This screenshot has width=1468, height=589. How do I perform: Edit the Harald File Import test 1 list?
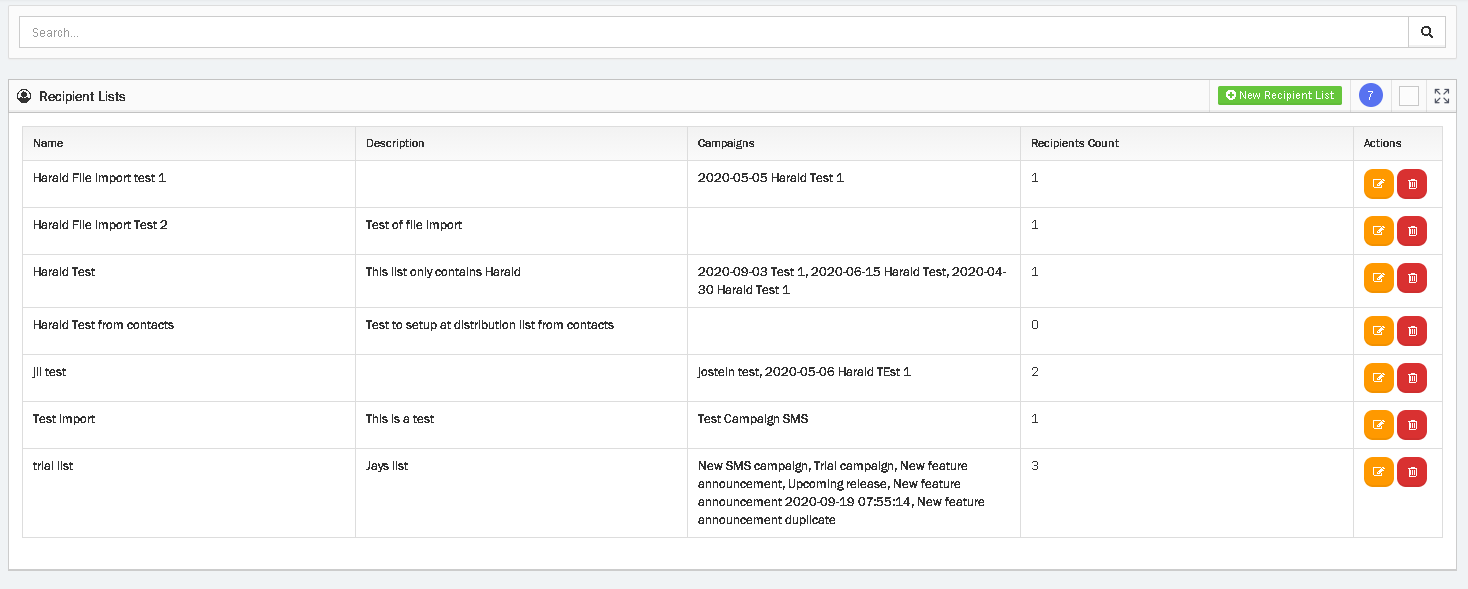tap(1378, 184)
